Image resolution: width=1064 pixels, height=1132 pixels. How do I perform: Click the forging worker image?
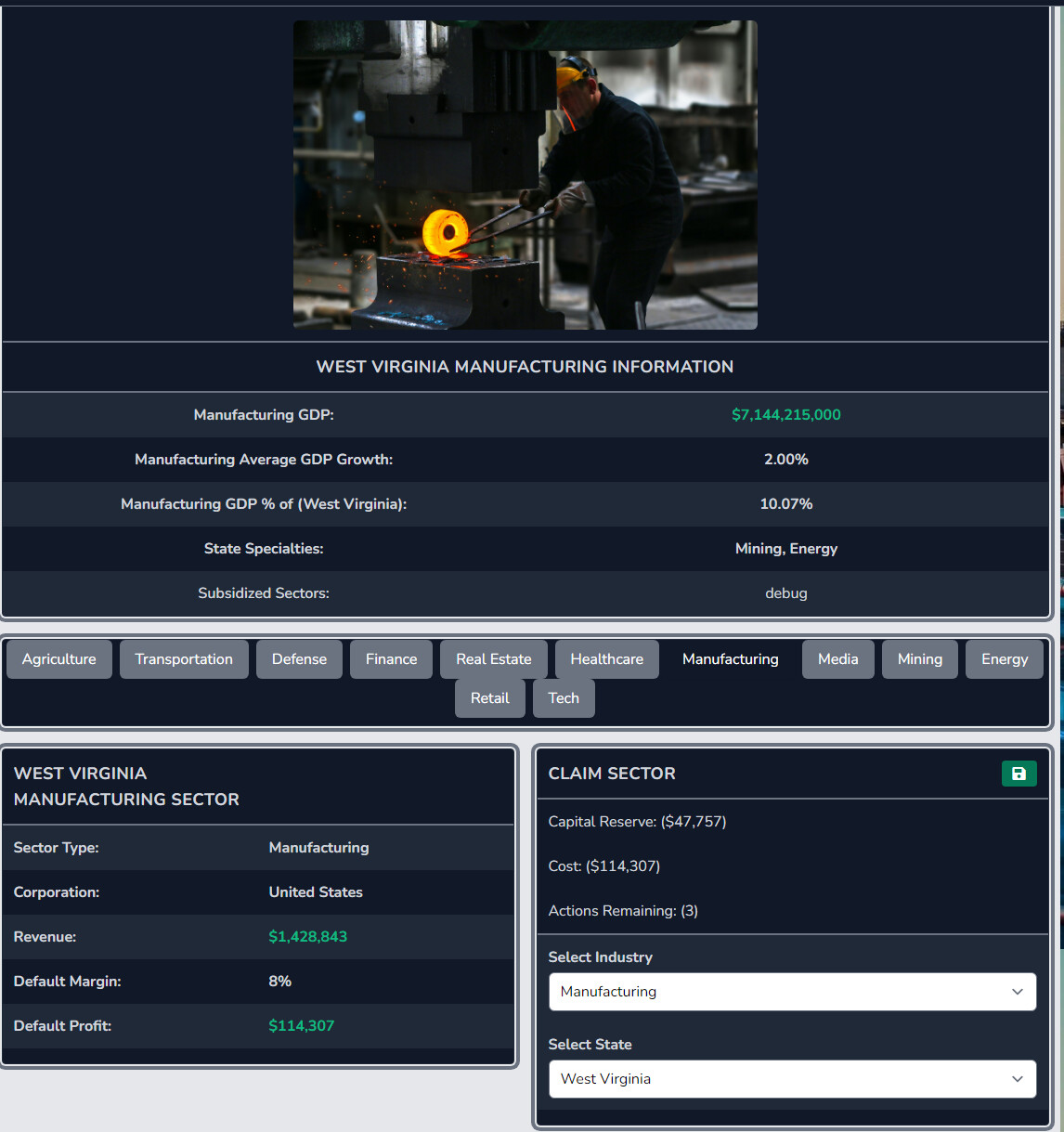(x=525, y=175)
